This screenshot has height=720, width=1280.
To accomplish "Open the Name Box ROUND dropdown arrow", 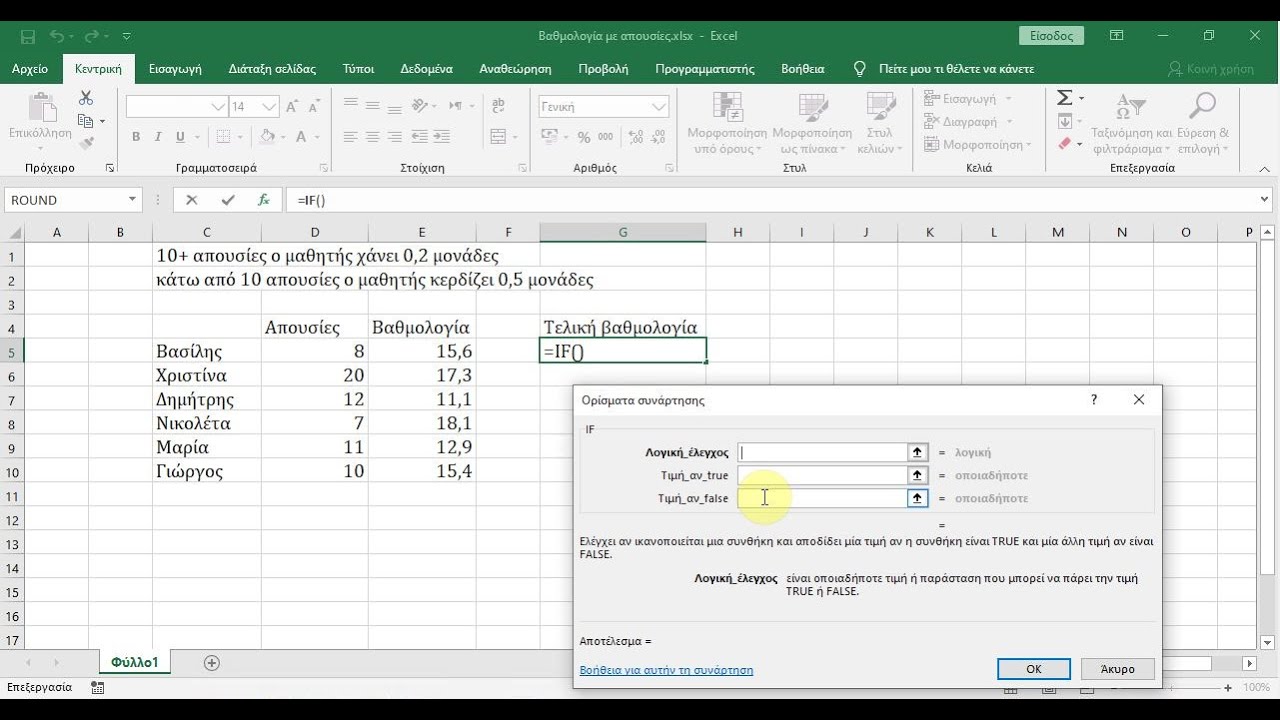I will (x=132, y=200).
